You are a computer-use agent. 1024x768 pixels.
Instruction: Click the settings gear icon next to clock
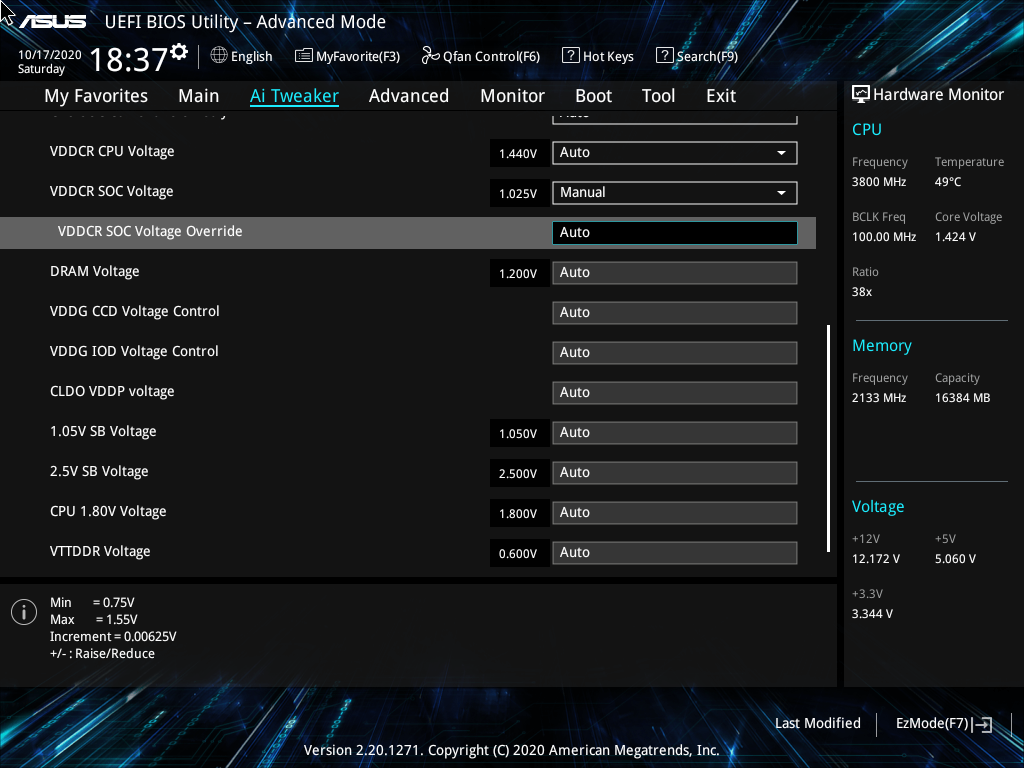tap(179, 52)
